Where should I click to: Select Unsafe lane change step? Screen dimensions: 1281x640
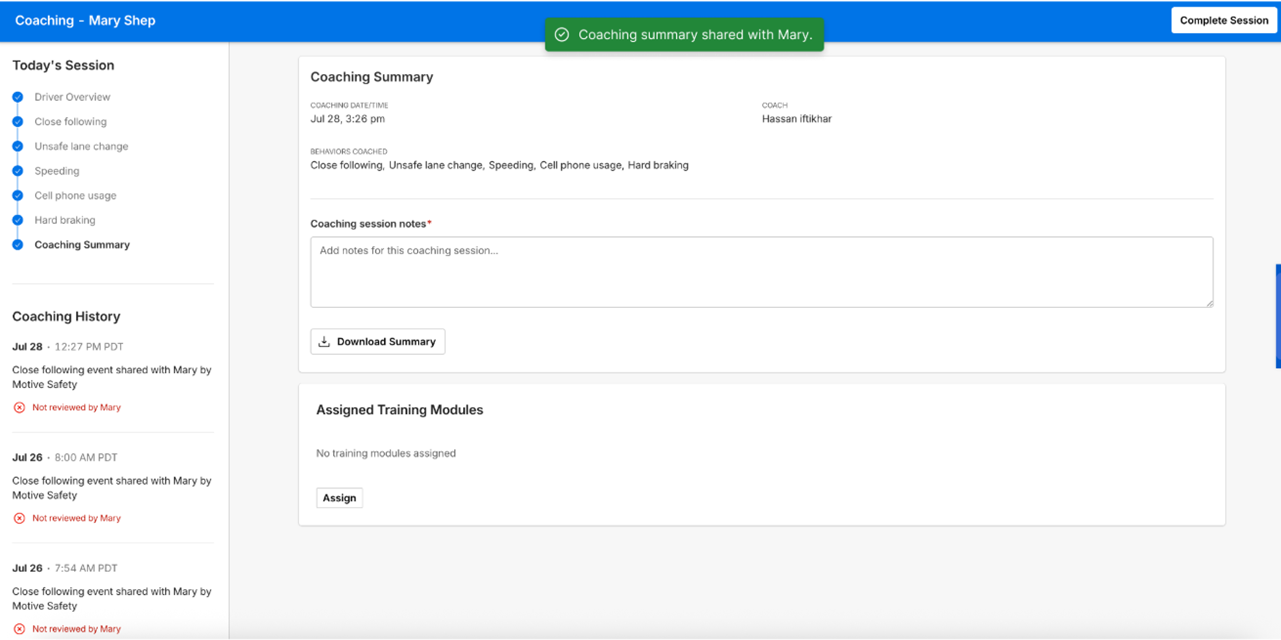click(x=81, y=146)
